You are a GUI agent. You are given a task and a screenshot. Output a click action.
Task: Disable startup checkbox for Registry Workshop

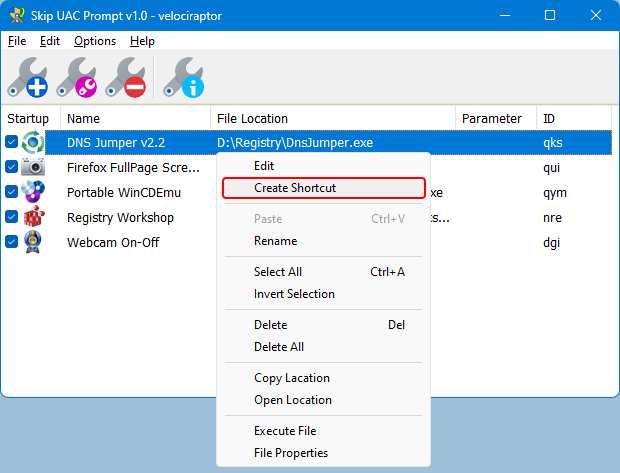tap(11, 217)
